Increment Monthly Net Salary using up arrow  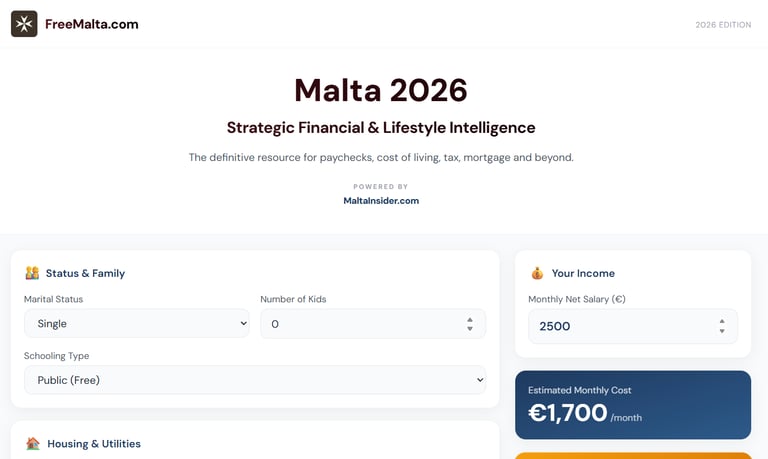click(x=722, y=322)
